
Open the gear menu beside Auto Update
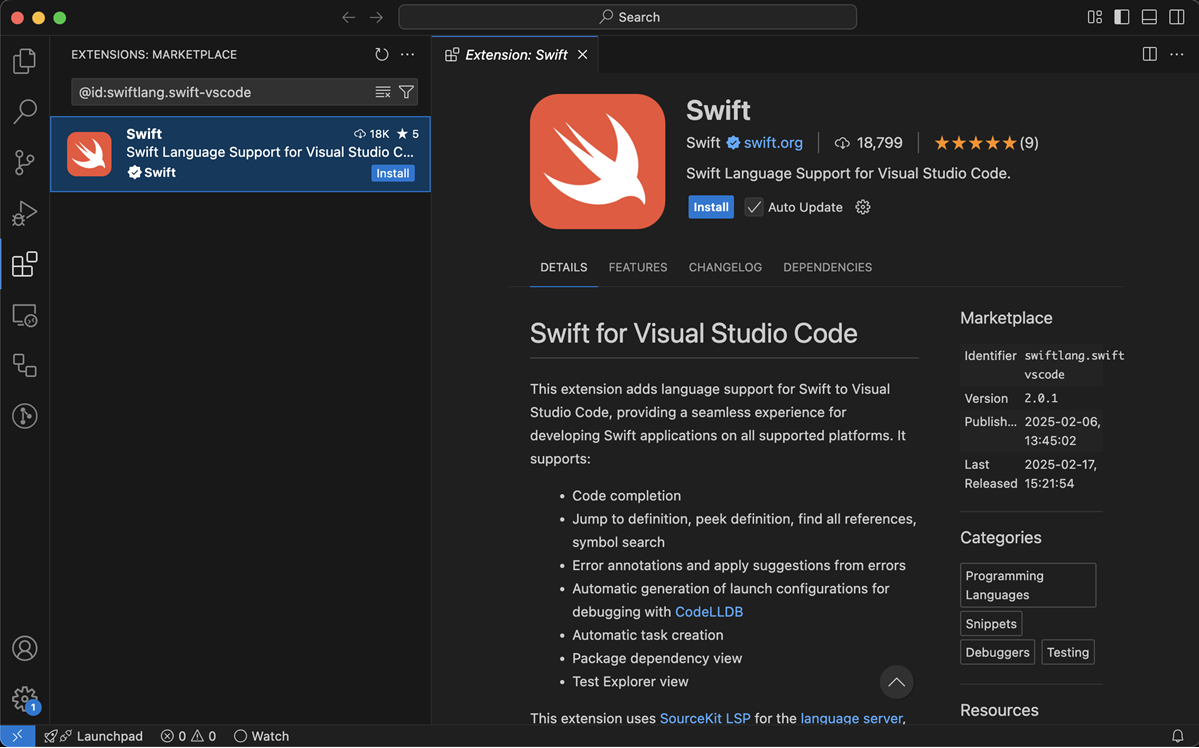862,207
